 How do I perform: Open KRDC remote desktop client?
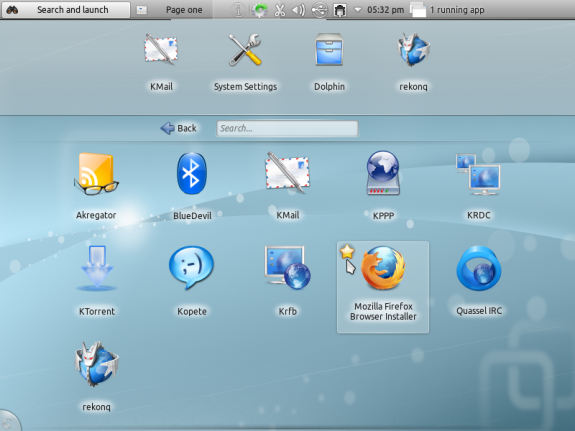pos(479,186)
